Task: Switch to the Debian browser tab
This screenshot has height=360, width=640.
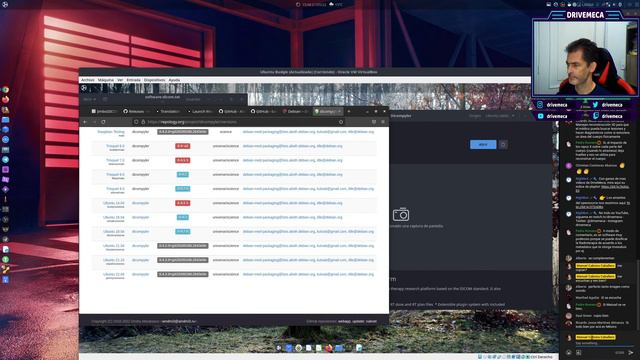Action: pos(297,111)
